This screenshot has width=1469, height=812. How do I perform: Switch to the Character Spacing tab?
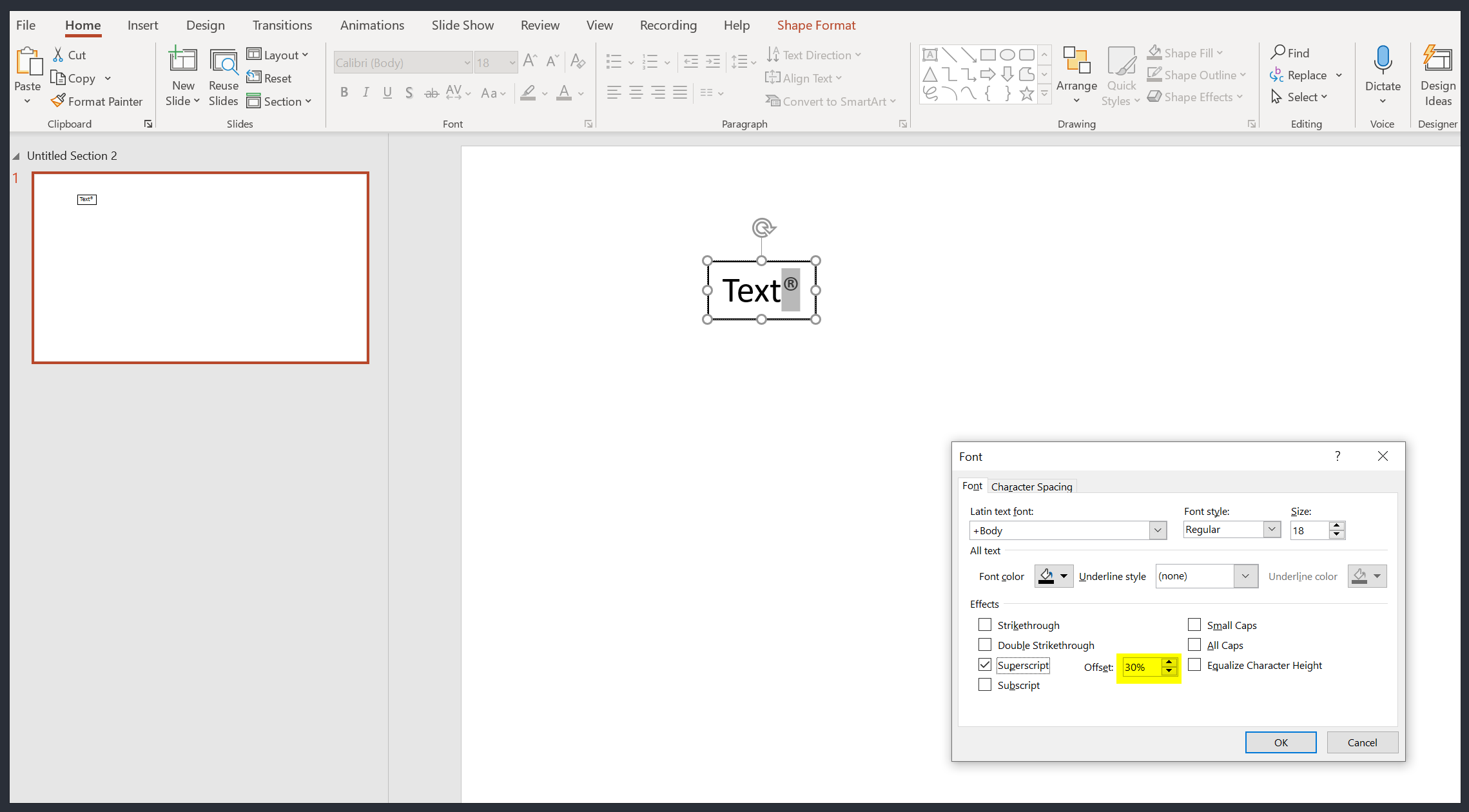coord(1031,486)
